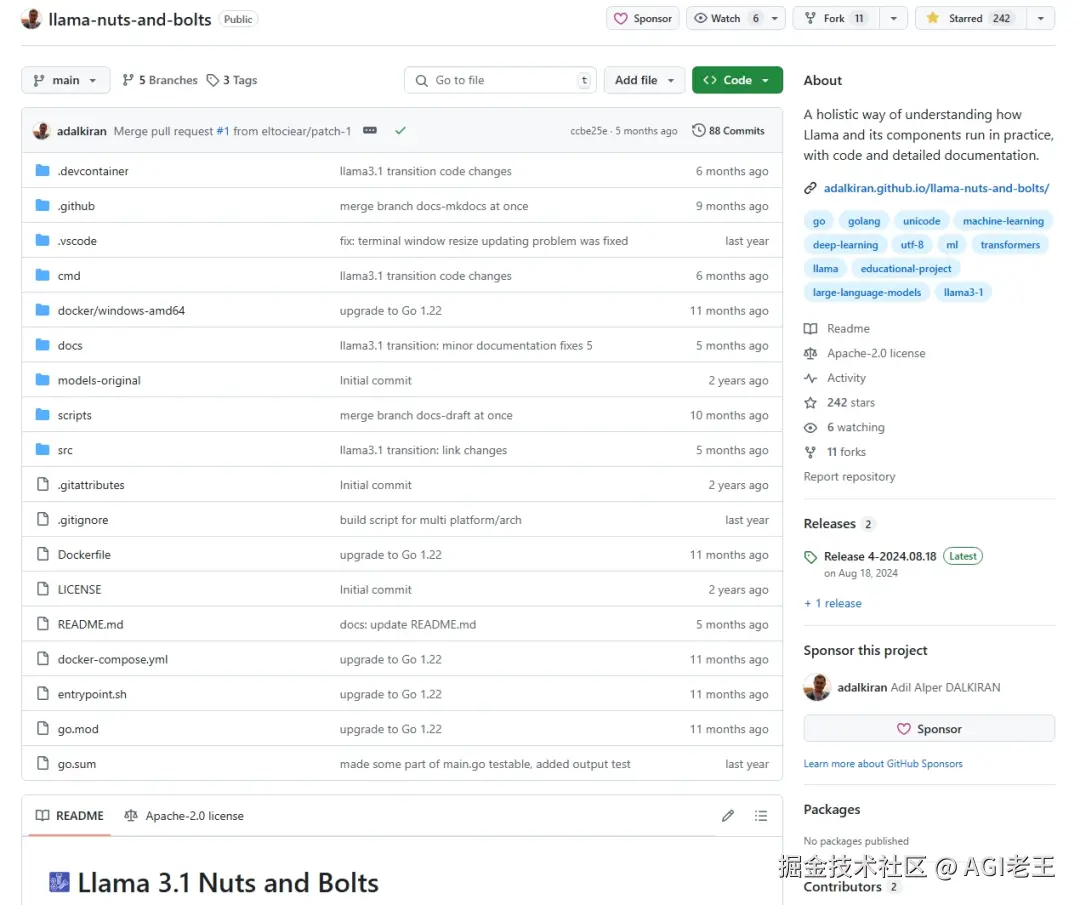Click the repository owner avatar beside llama-nuts-and-bolts

pyautogui.click(x=31, y=19)
